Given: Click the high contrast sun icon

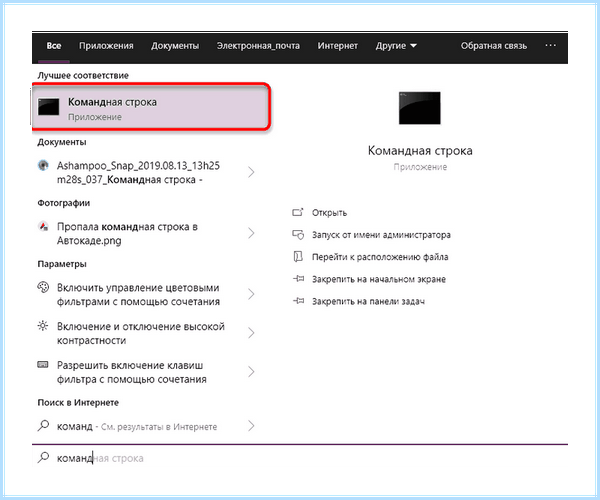Looking at the screenshot, I should 43,326.
